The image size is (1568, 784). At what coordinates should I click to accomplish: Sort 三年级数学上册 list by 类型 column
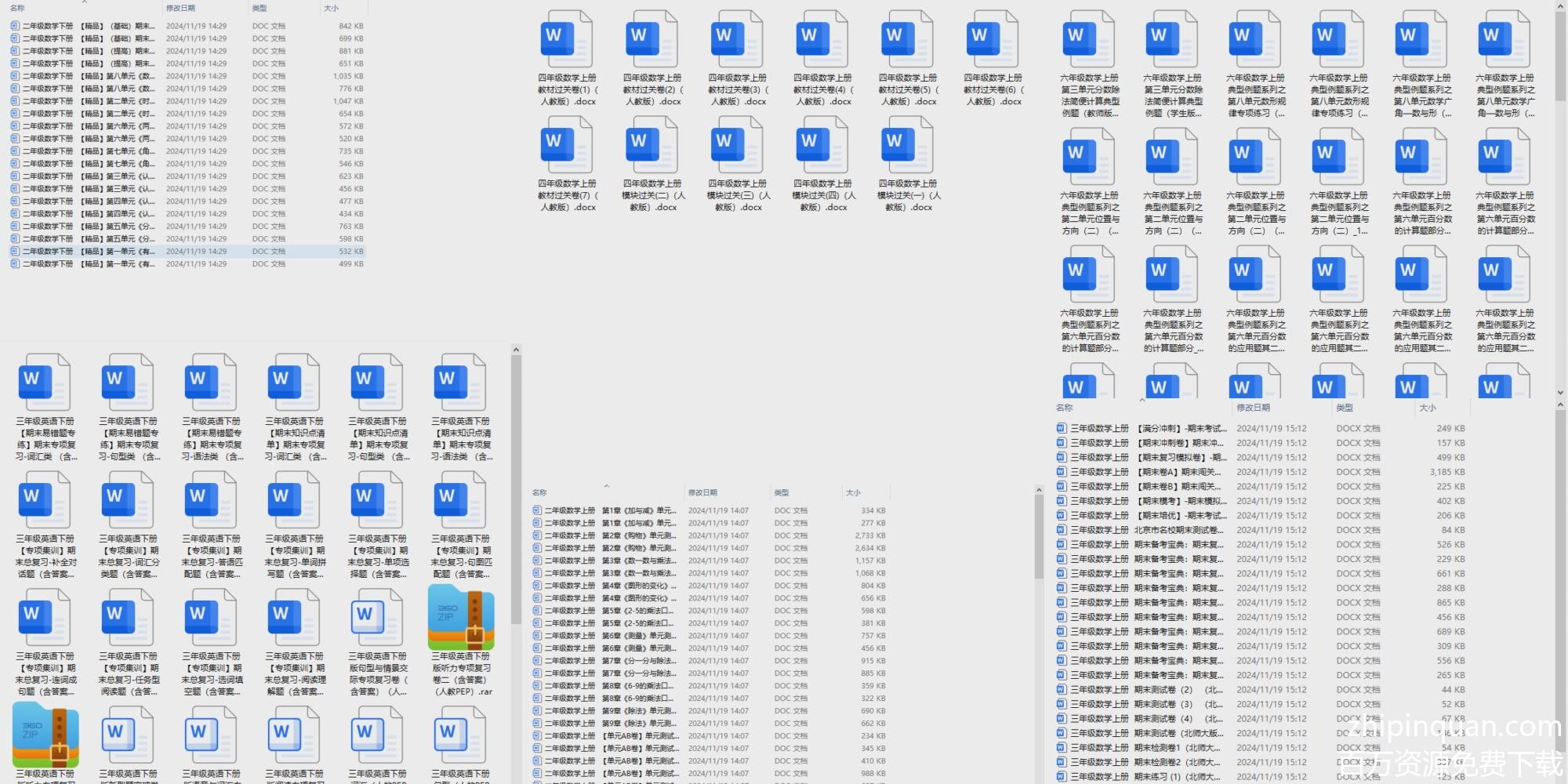[1345, 408]
